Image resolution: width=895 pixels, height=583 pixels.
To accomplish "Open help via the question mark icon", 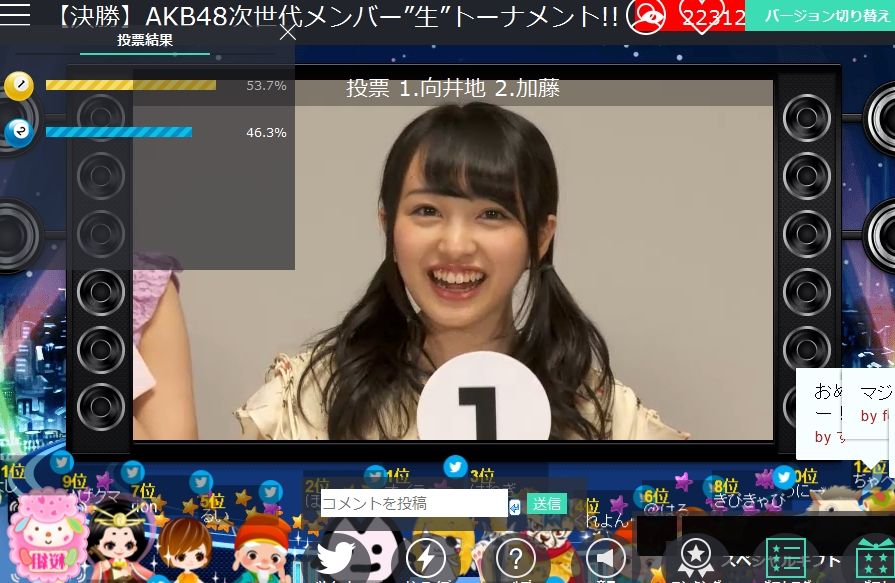I will (515, 558).
